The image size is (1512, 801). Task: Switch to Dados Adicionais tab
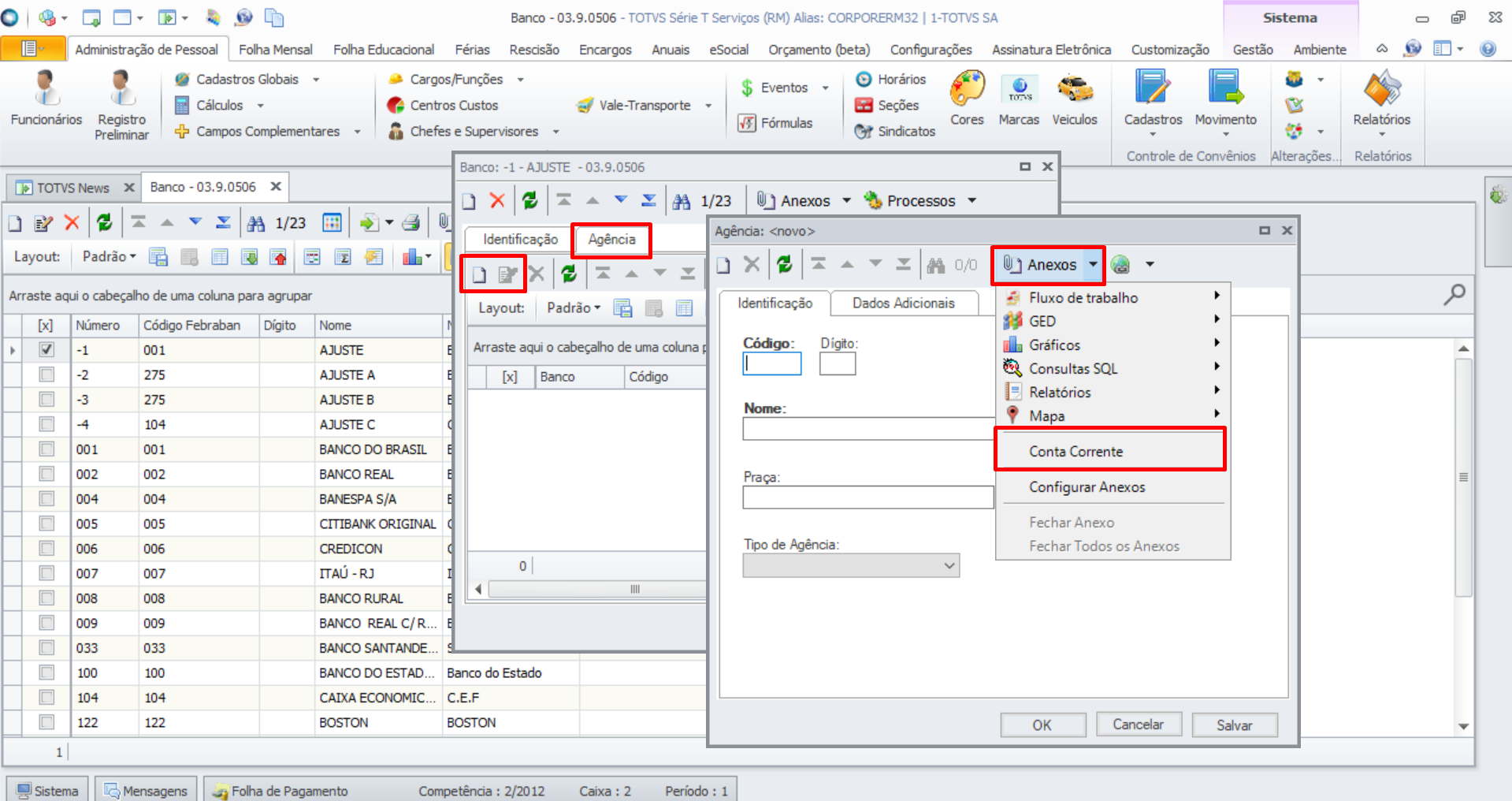coord(903,303)
